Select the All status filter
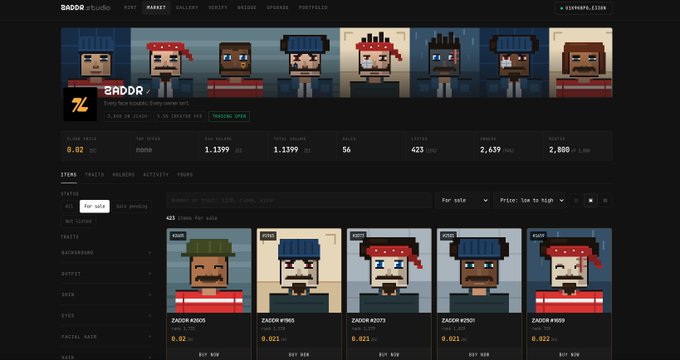The image size is (680, 360). pos(69,206)
